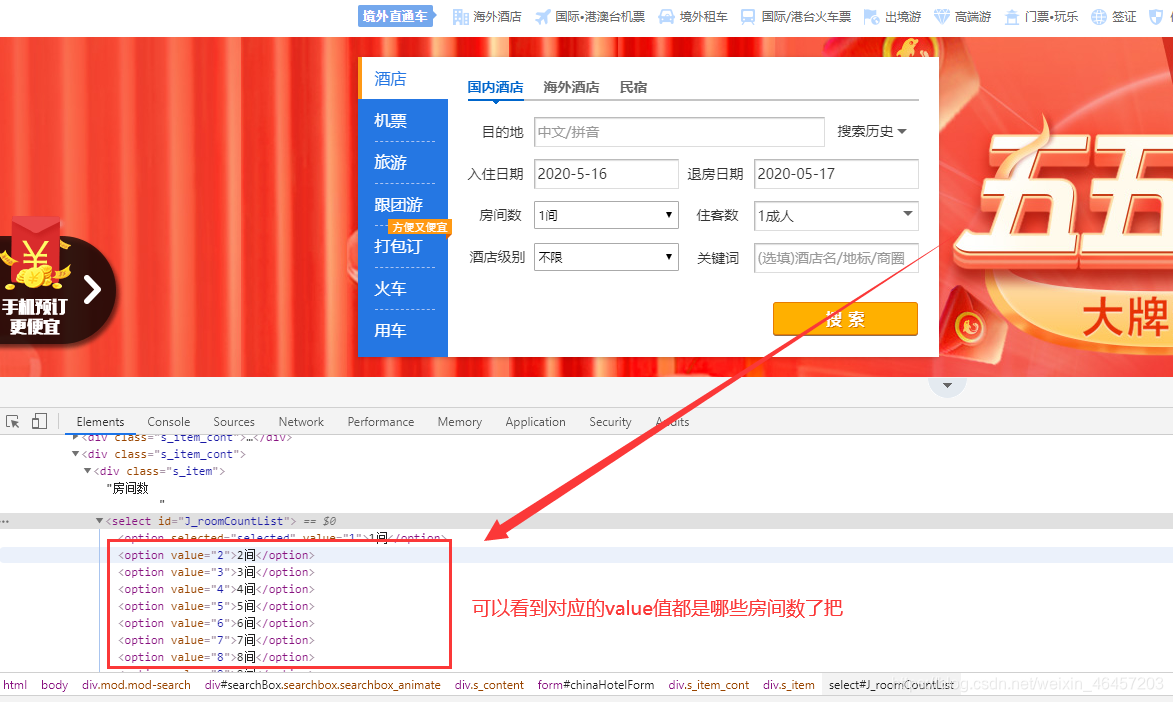Switch to the 民宿 tab
Image resolution: width=1173 pixels, height=702 pixels.
(x=633, y=88)
